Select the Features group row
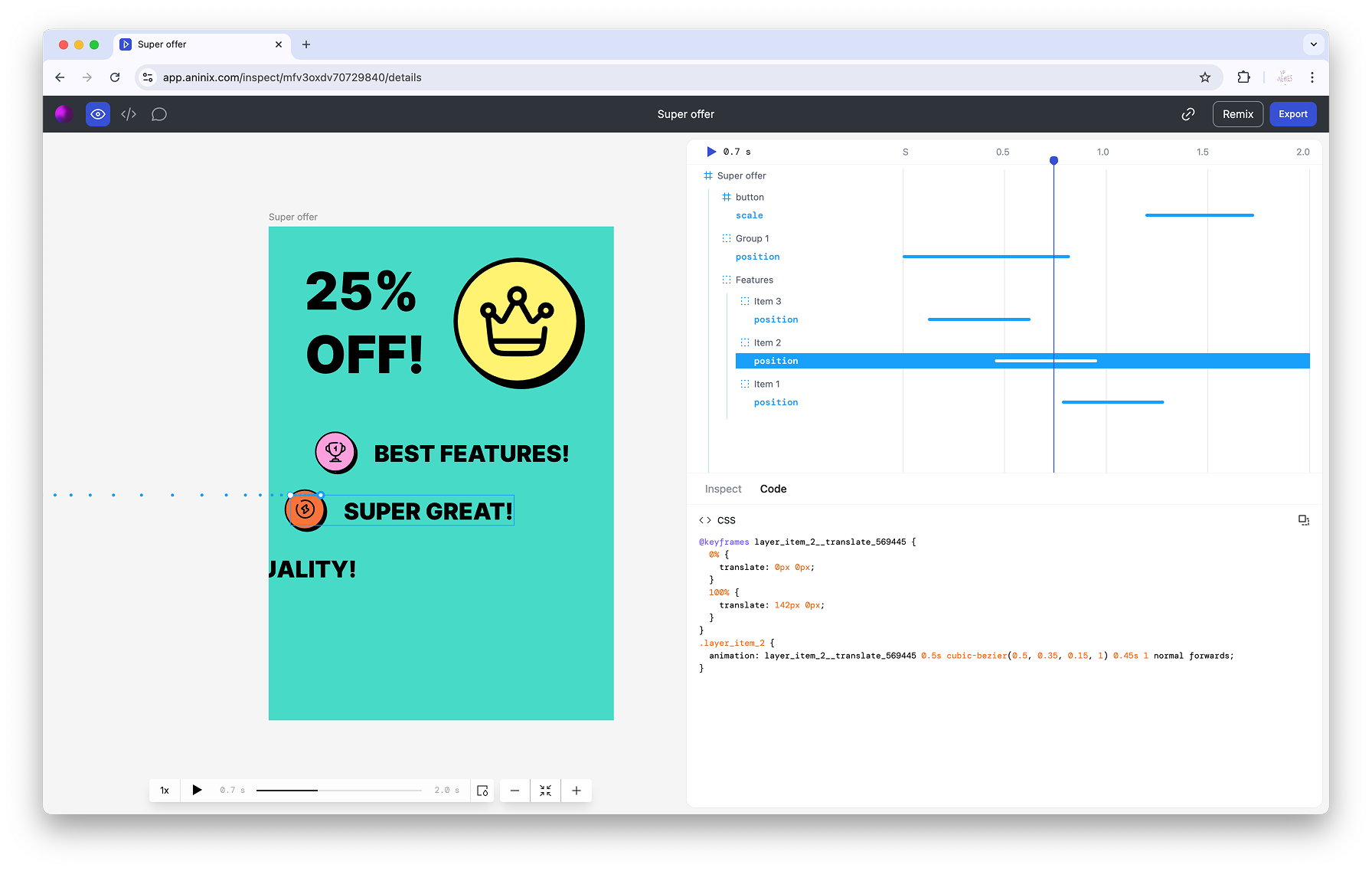Image resolution: width=1372 pixels, height=871 pixels. (x=754, y=280)
